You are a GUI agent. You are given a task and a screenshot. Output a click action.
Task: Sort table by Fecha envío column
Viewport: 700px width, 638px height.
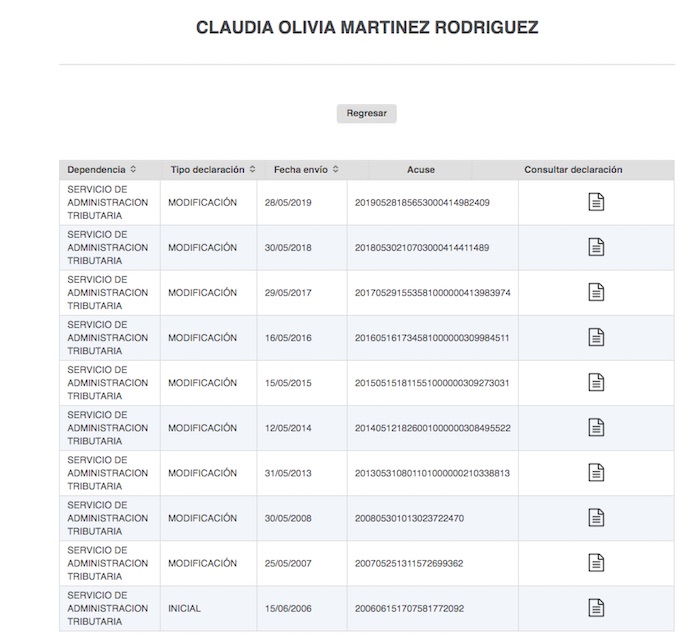pyautogui.click(x=335, y=170)
